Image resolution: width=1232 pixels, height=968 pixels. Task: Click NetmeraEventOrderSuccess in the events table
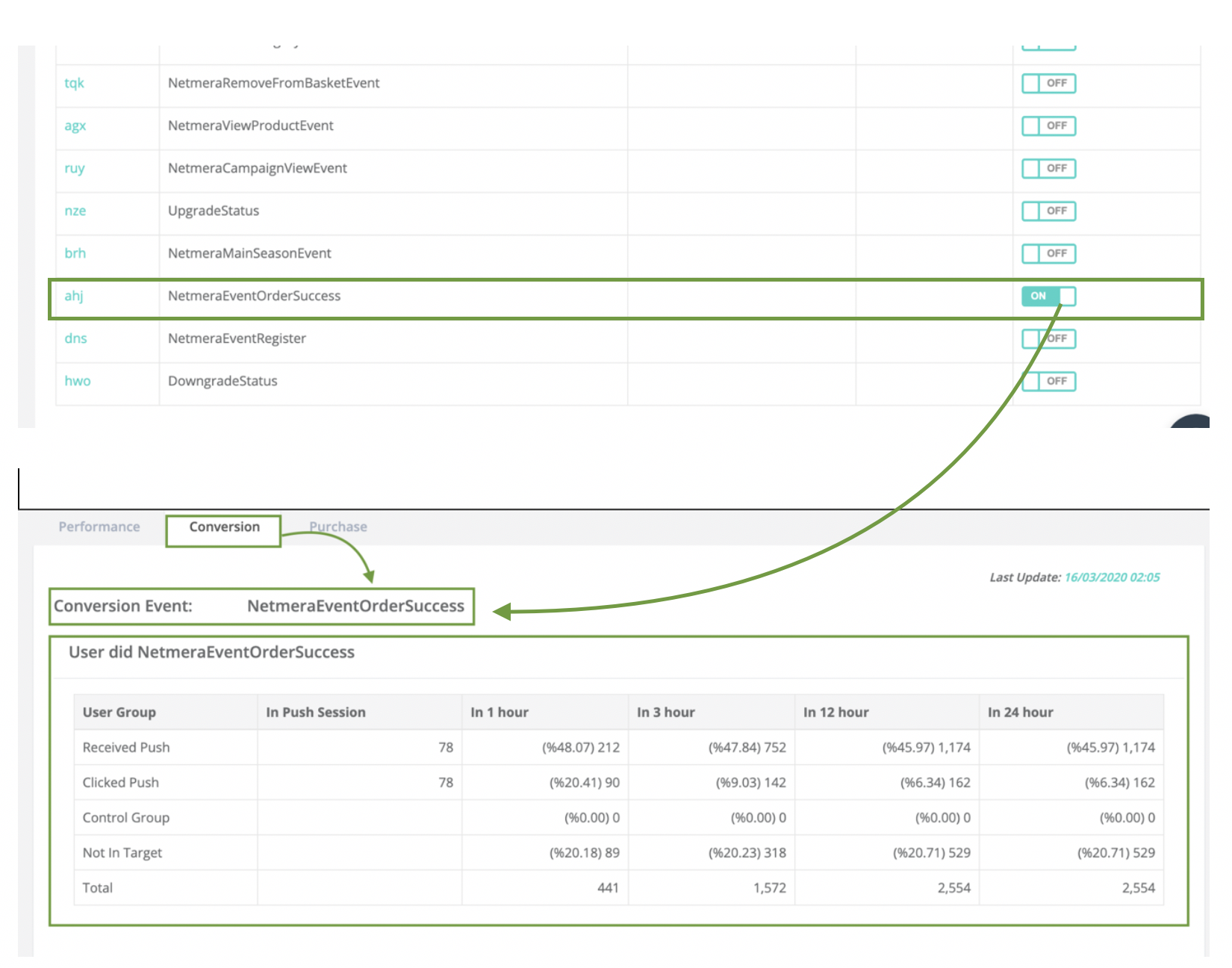pyautogui.click(x=254, y=296)
